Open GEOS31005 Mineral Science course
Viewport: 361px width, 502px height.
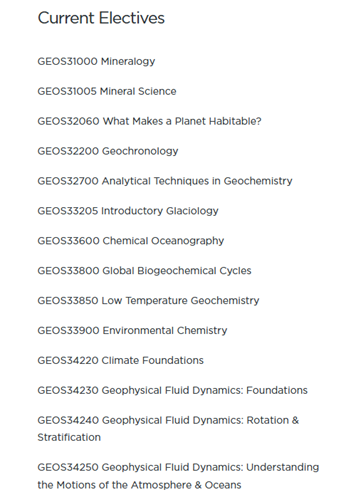[x=107, y=91]
